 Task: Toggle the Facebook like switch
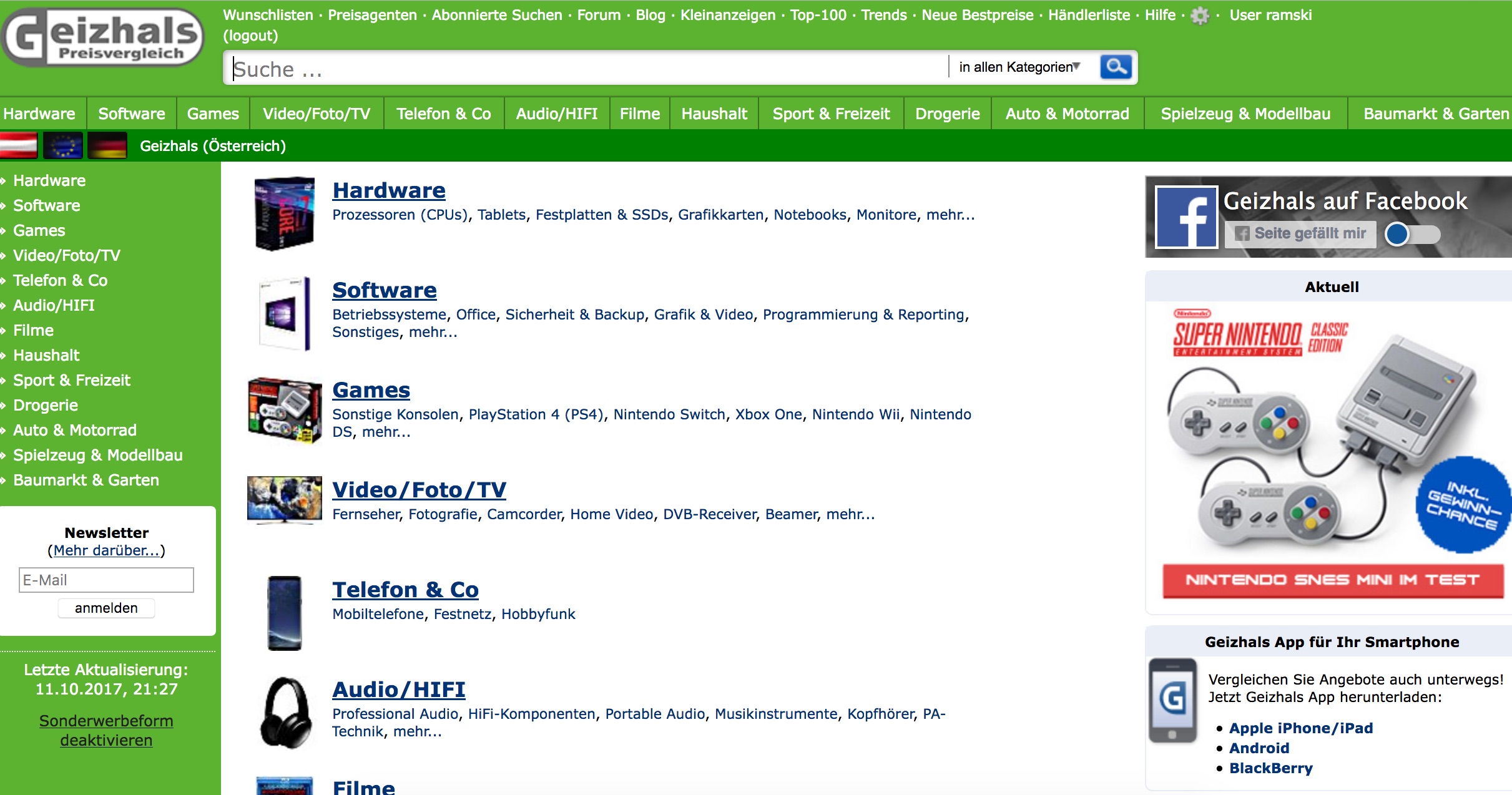pos(1412,234)
